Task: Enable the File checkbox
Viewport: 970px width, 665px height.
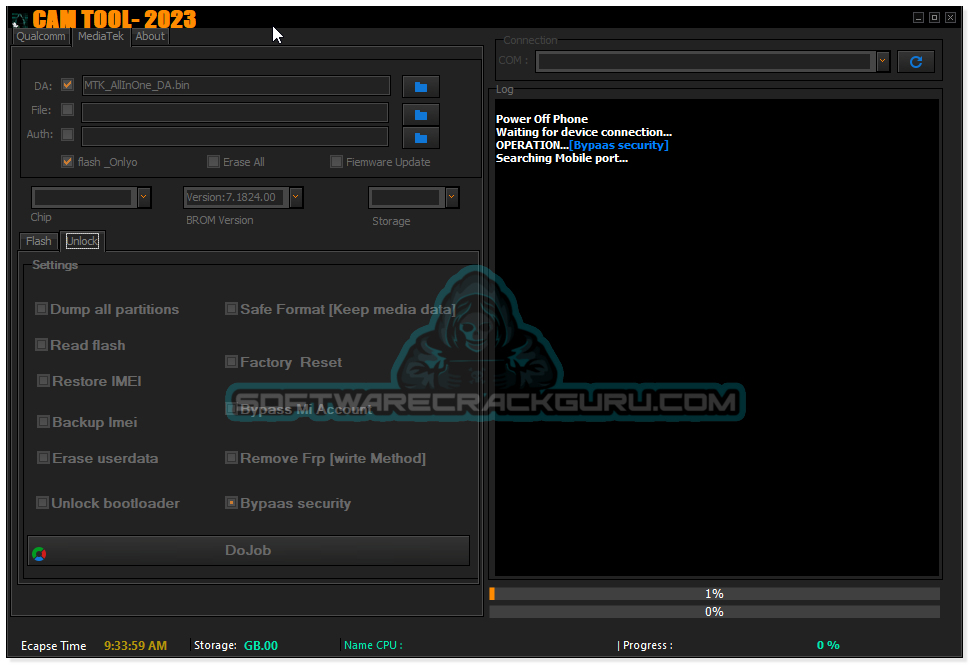Action: pos(67,109)
